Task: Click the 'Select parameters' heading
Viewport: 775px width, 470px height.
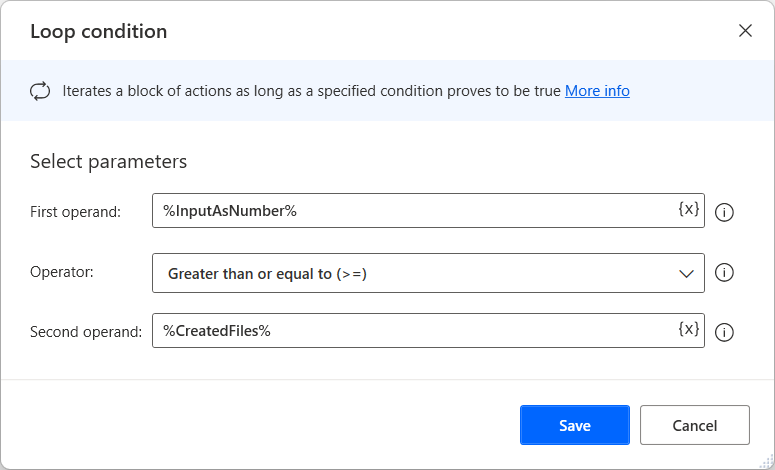Action: pyautogui.click(x=108, y=161)
